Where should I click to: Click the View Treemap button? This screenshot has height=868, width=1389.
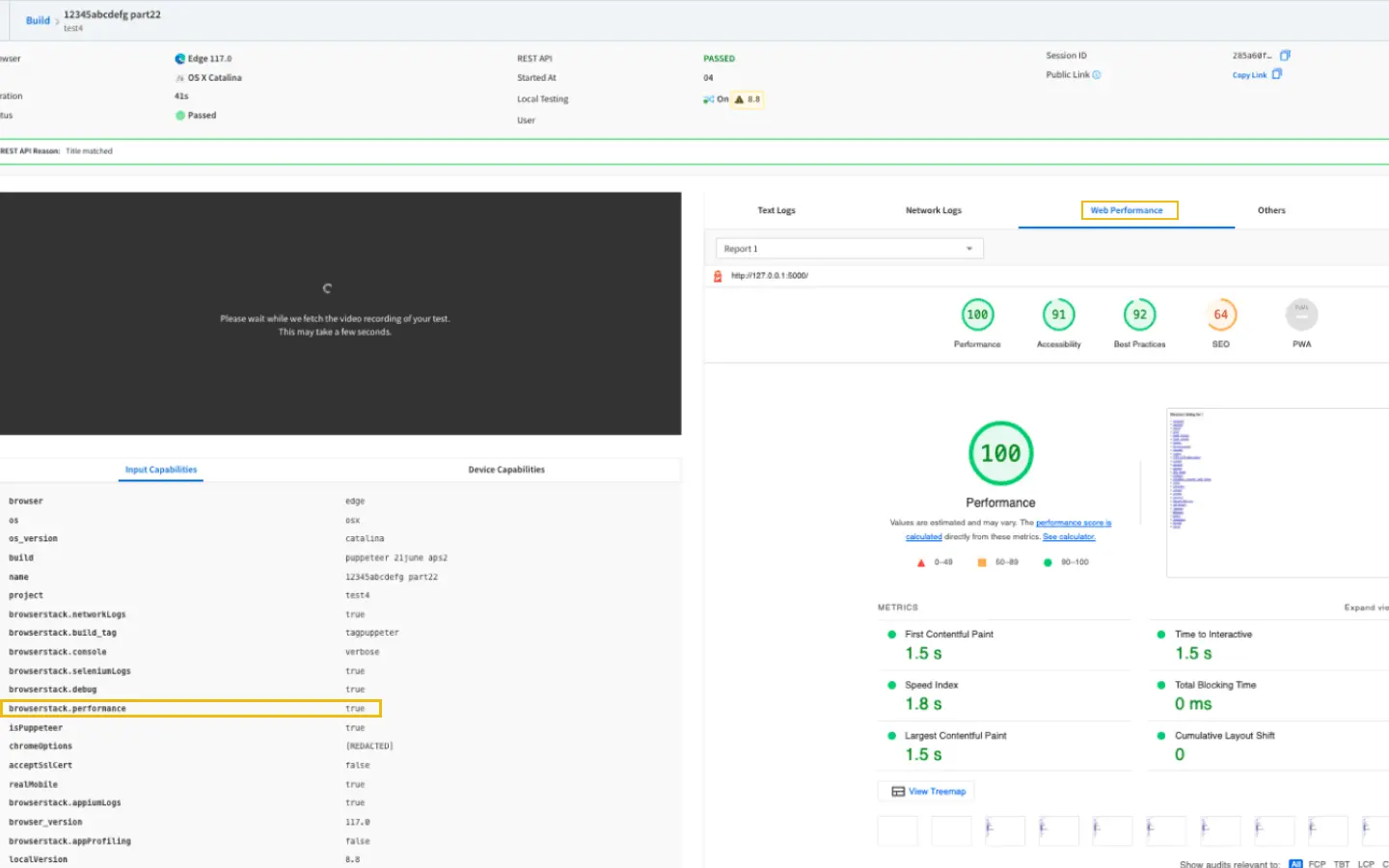coord(928,792)
